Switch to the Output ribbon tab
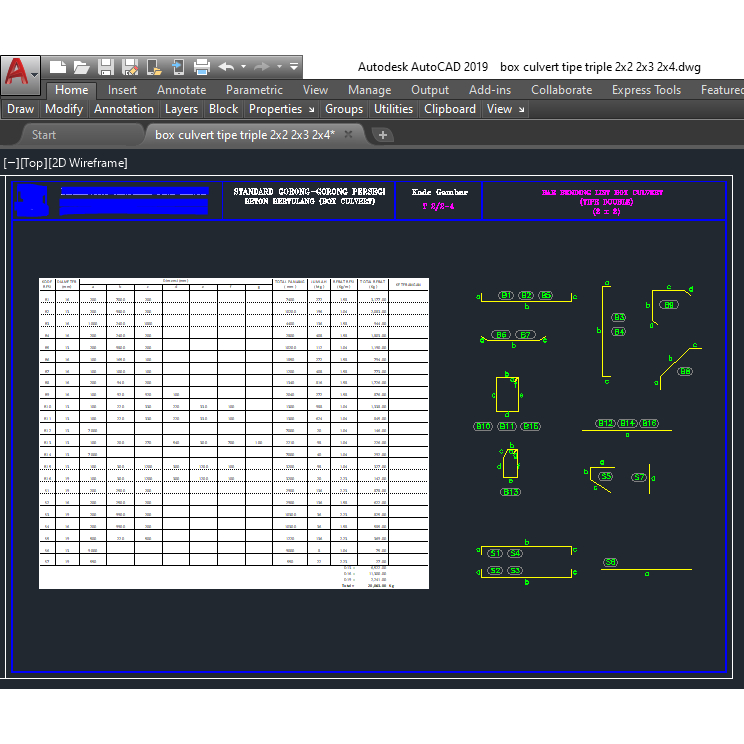Image resolution: width=744 pixels, height=744 pixels. 430,90
